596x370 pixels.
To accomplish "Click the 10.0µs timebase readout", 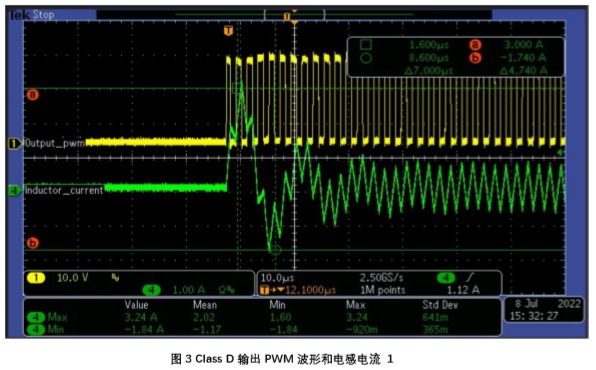I will (x=277, y=278).
